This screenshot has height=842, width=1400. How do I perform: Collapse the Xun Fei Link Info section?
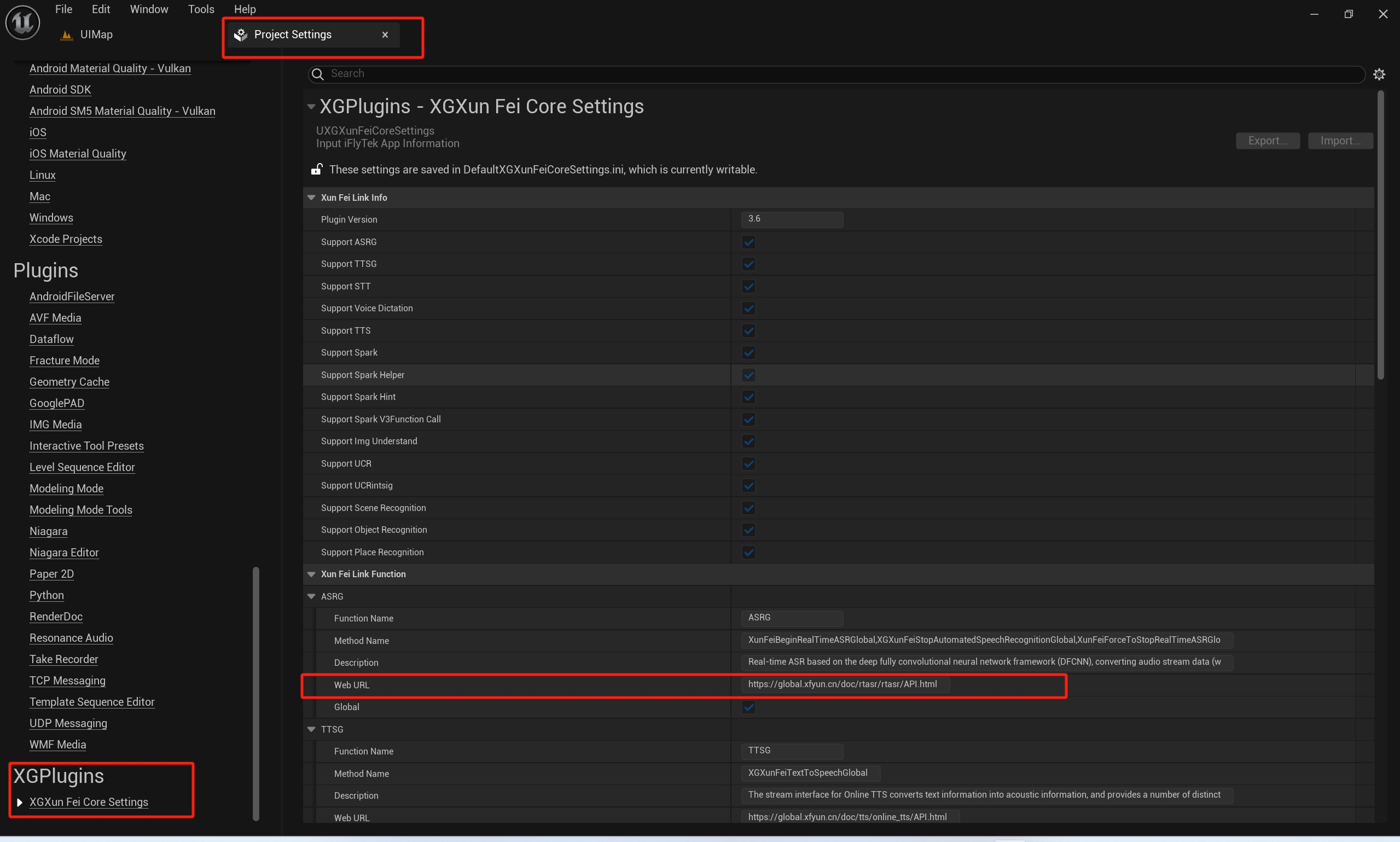tap(311, 198)
